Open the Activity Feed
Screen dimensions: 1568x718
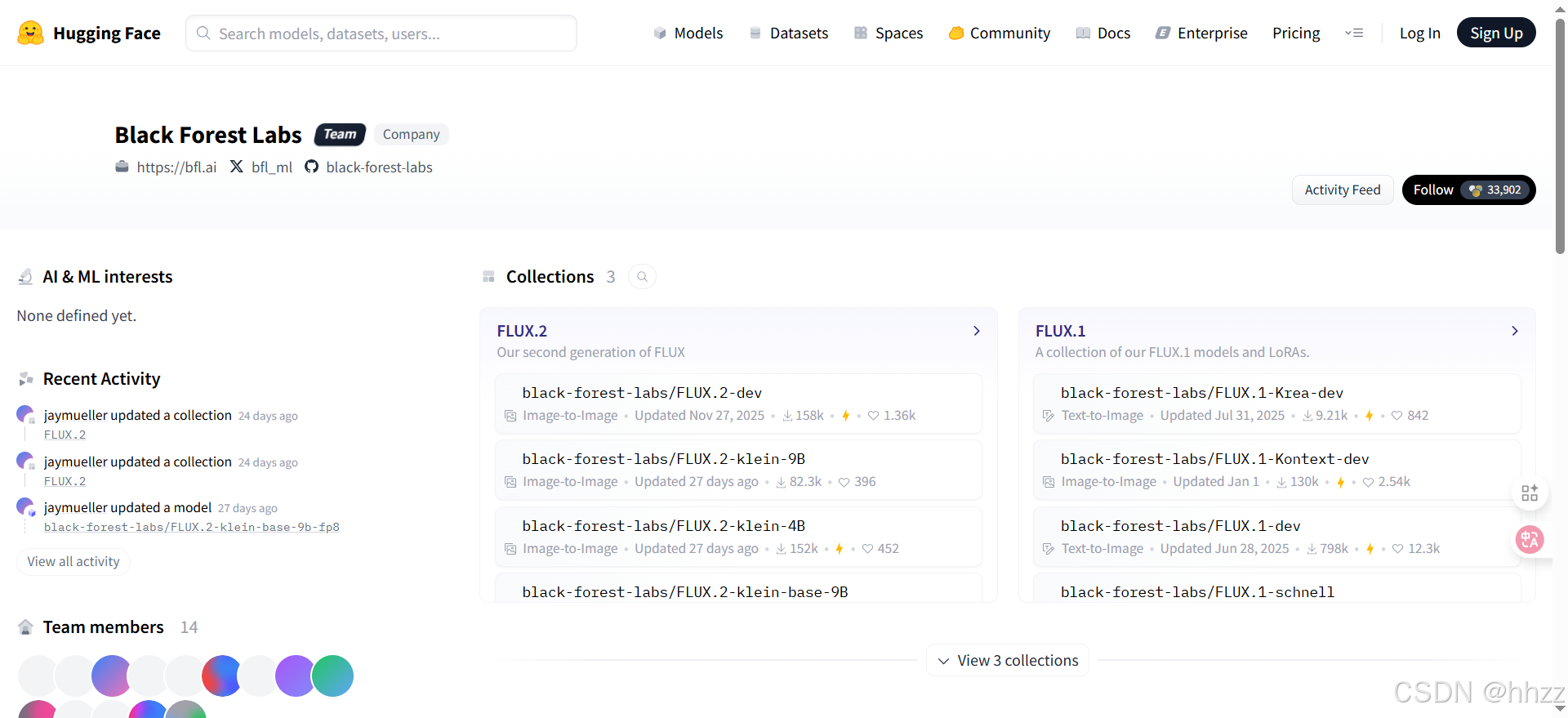1343,190
